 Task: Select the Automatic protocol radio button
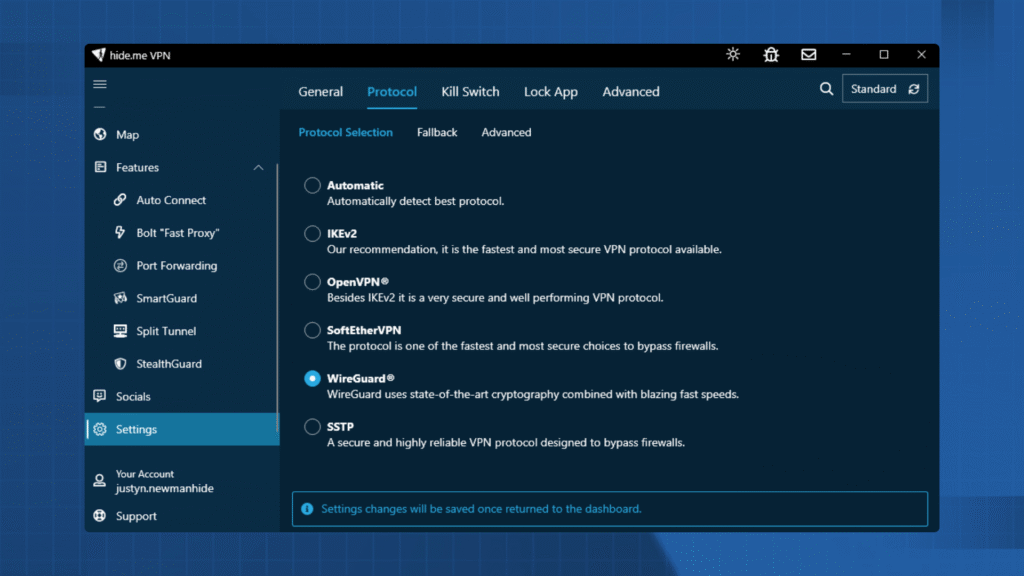(313, 186)
